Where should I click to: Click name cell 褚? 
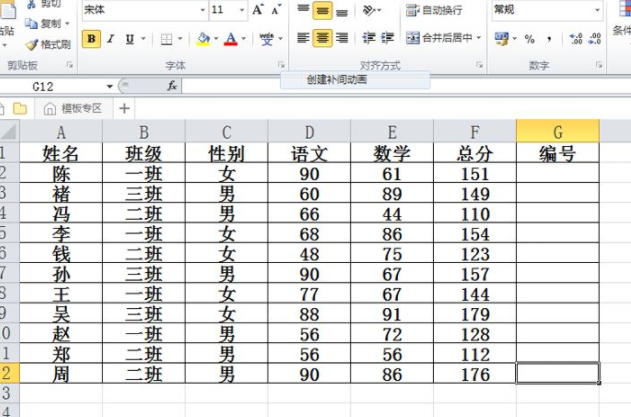click(61, 194)
